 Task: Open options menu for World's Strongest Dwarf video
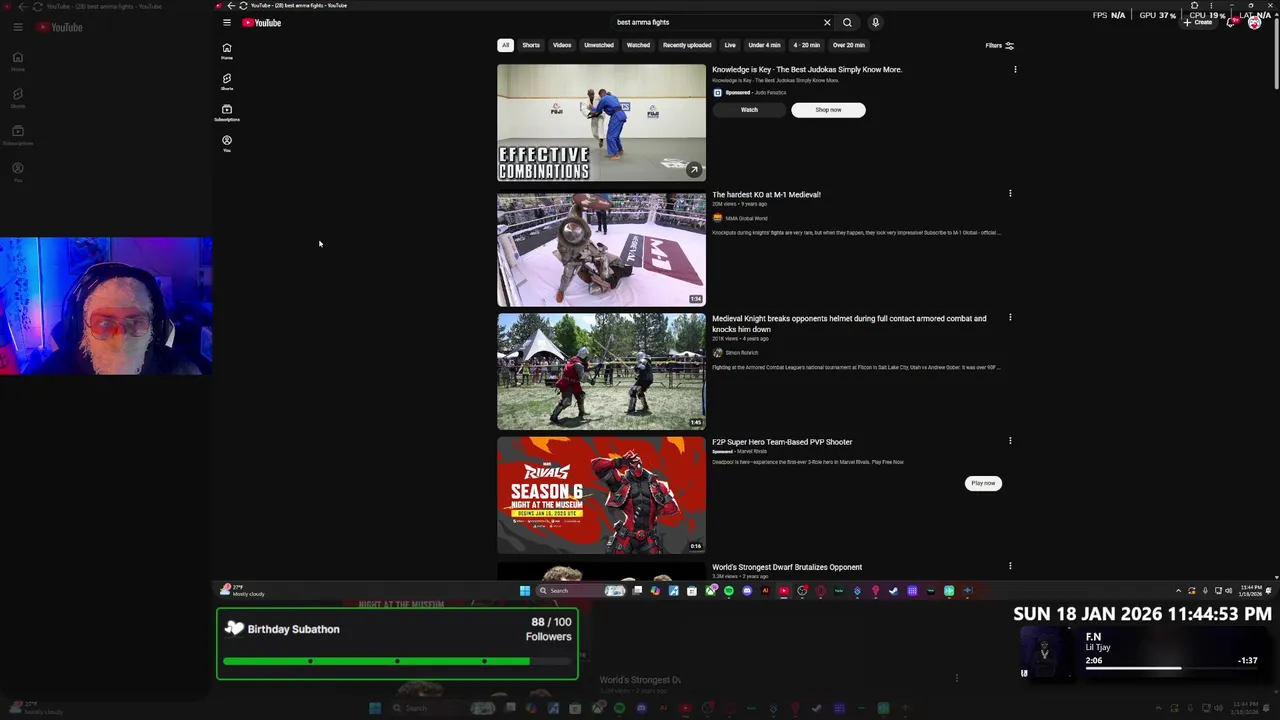tap(1010, 566)
